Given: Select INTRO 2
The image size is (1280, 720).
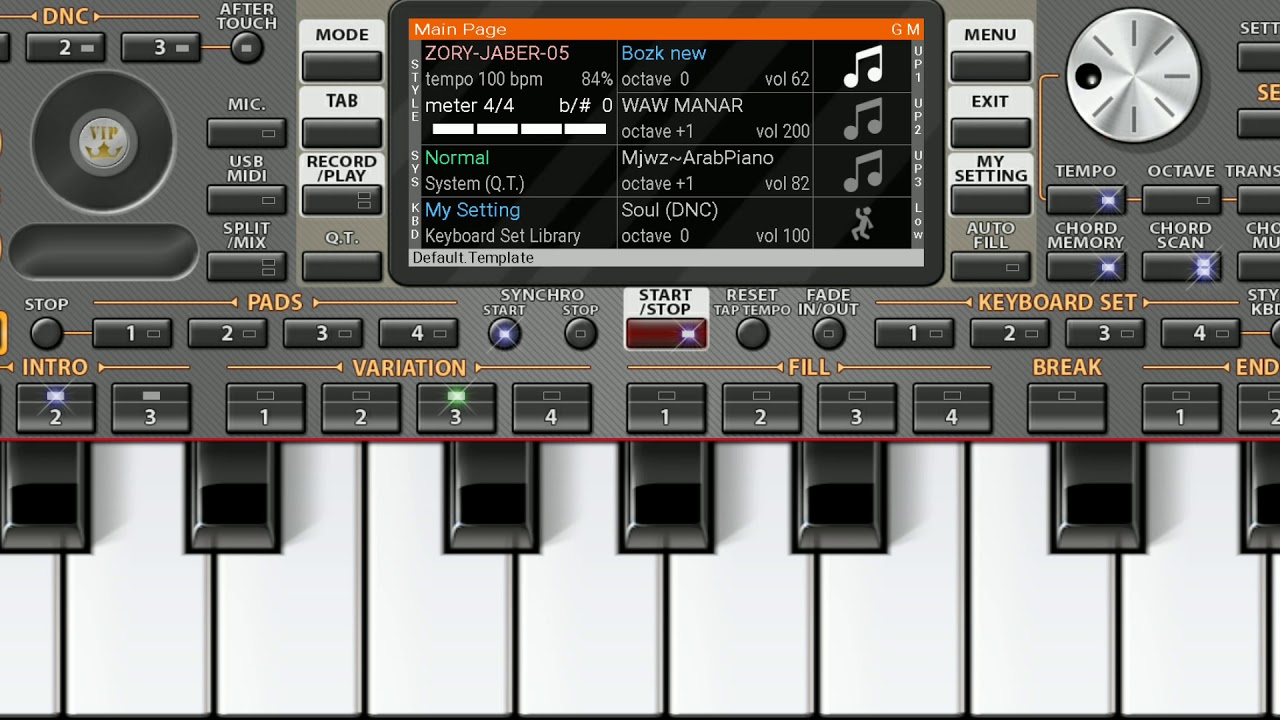Looking at the screenshot, I should [56, 407].
